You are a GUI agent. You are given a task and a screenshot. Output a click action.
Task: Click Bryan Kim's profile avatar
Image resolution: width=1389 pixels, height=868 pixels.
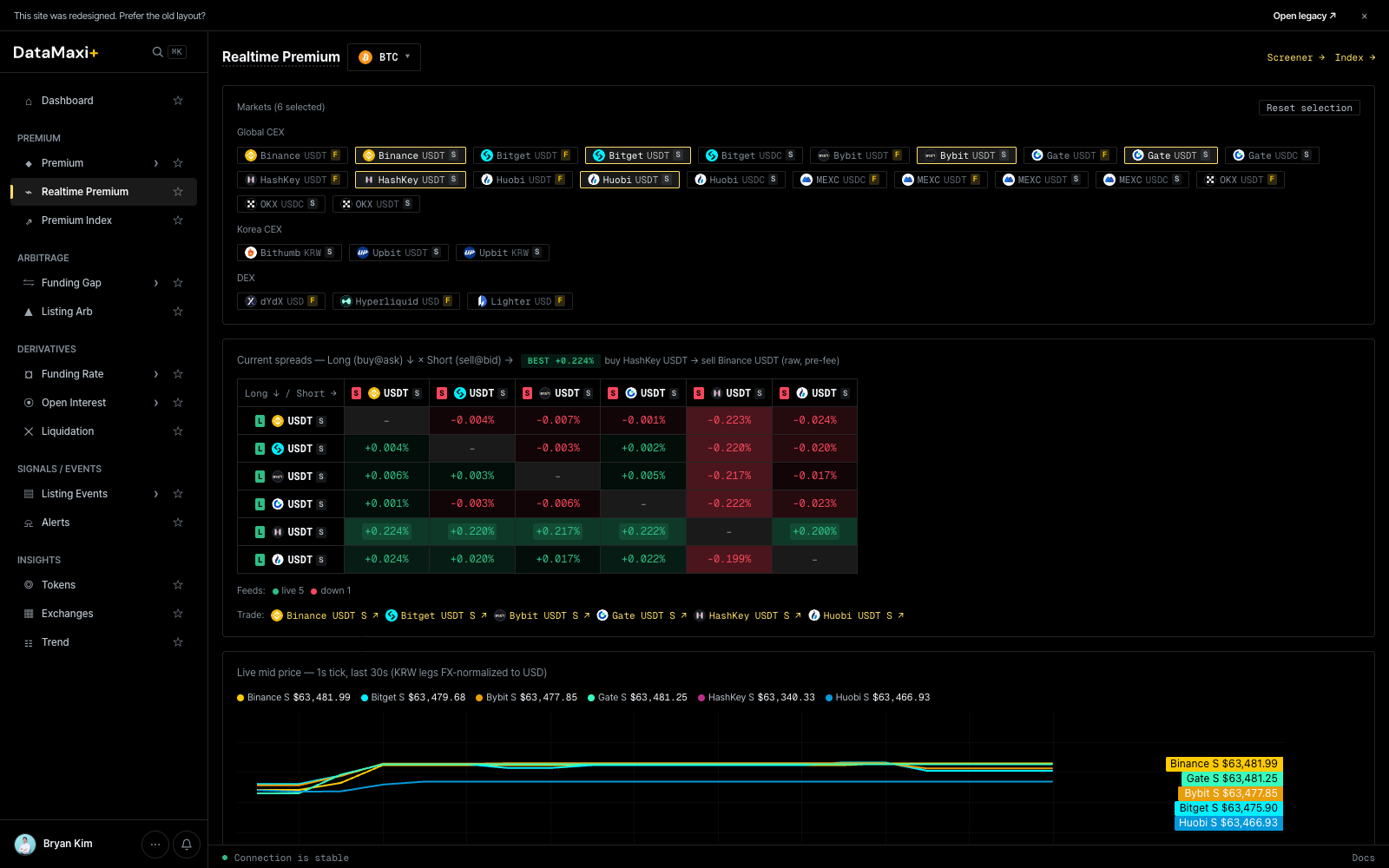pyautogui.click(x=25, y=844)
